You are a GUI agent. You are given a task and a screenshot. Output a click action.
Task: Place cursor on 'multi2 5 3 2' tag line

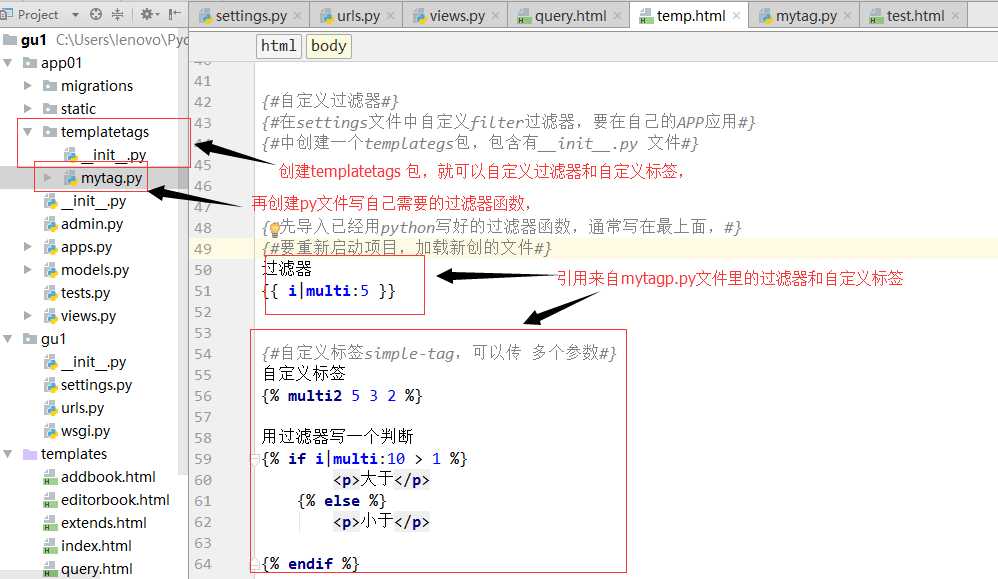coord(342,396)
